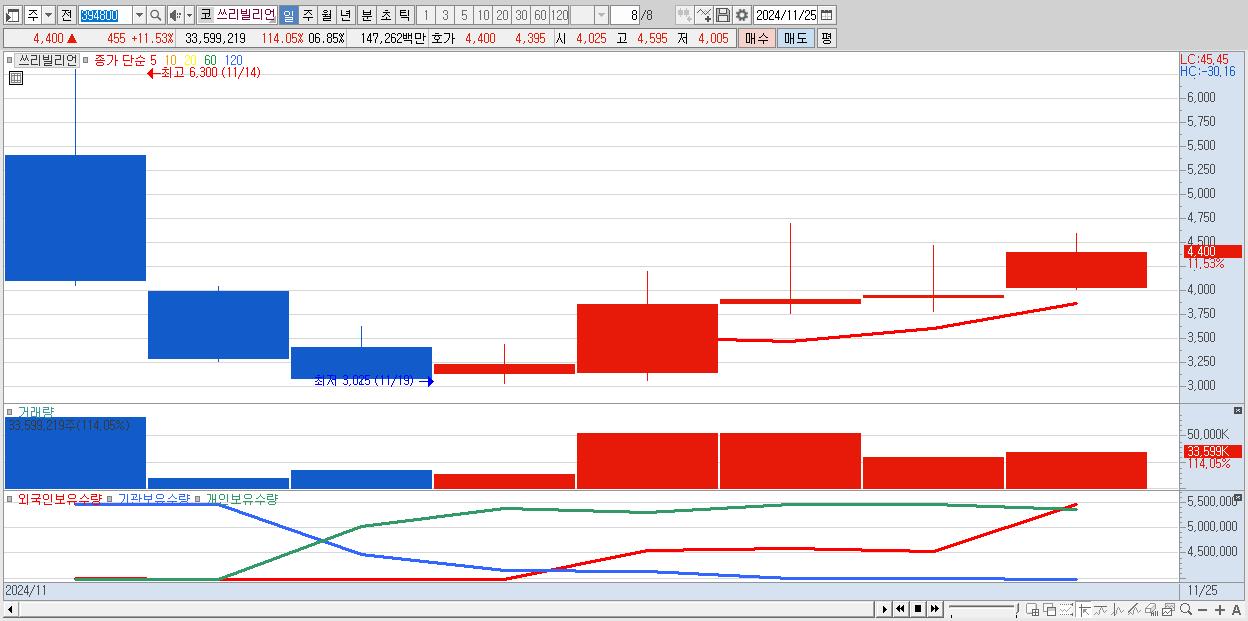Click the chart window tile icon
1248x621 pixels.
click(x=1032, y=609)
